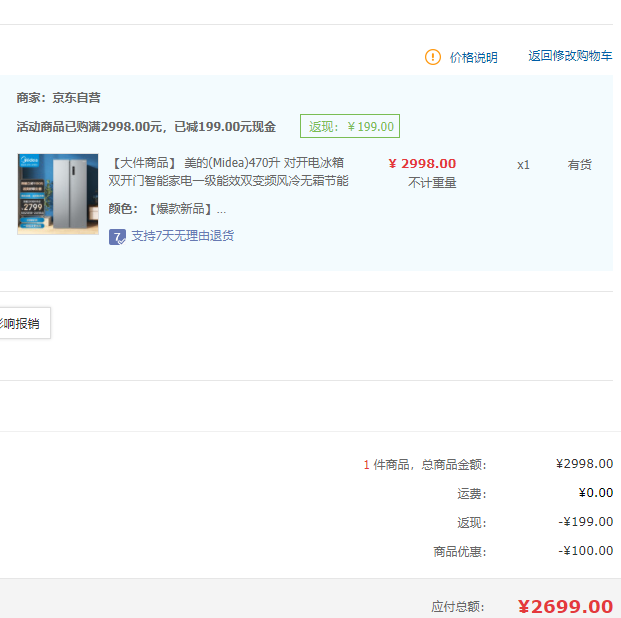The height and width of the screenshot is (618, 621).
Task: Click the 返现 ¥199.00 green badge
Action: pos(350,126)
